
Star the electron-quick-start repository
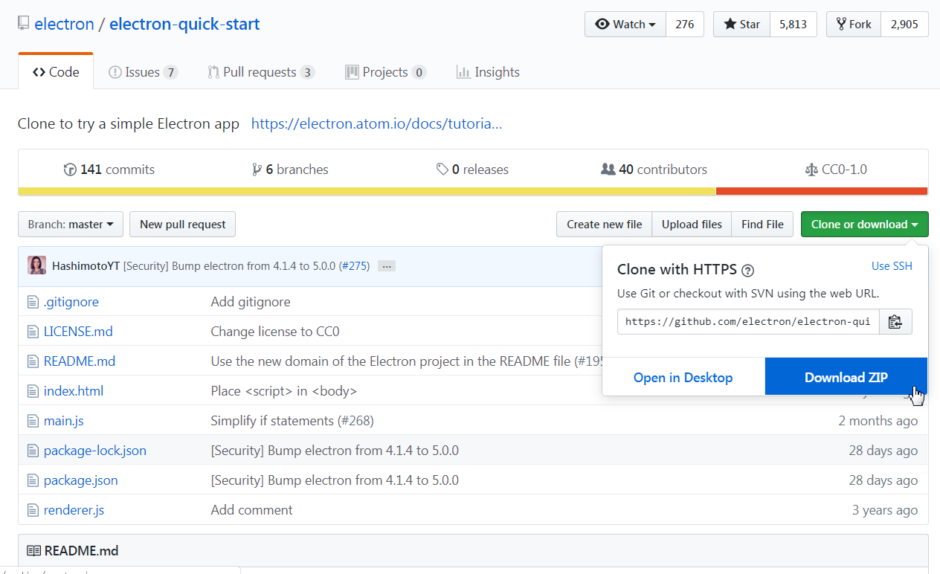pyautogui.click(x=741, y=24)
